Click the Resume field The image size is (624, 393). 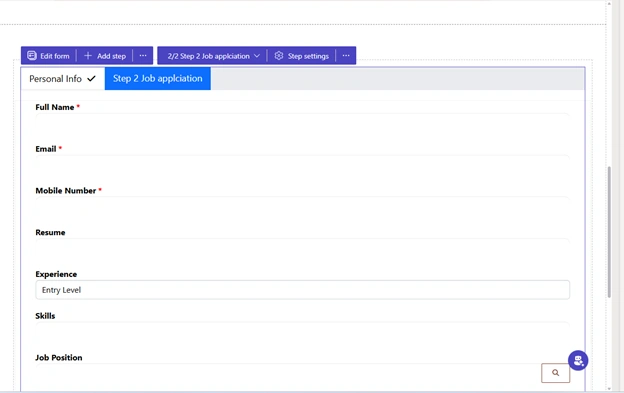pos(302,249)
